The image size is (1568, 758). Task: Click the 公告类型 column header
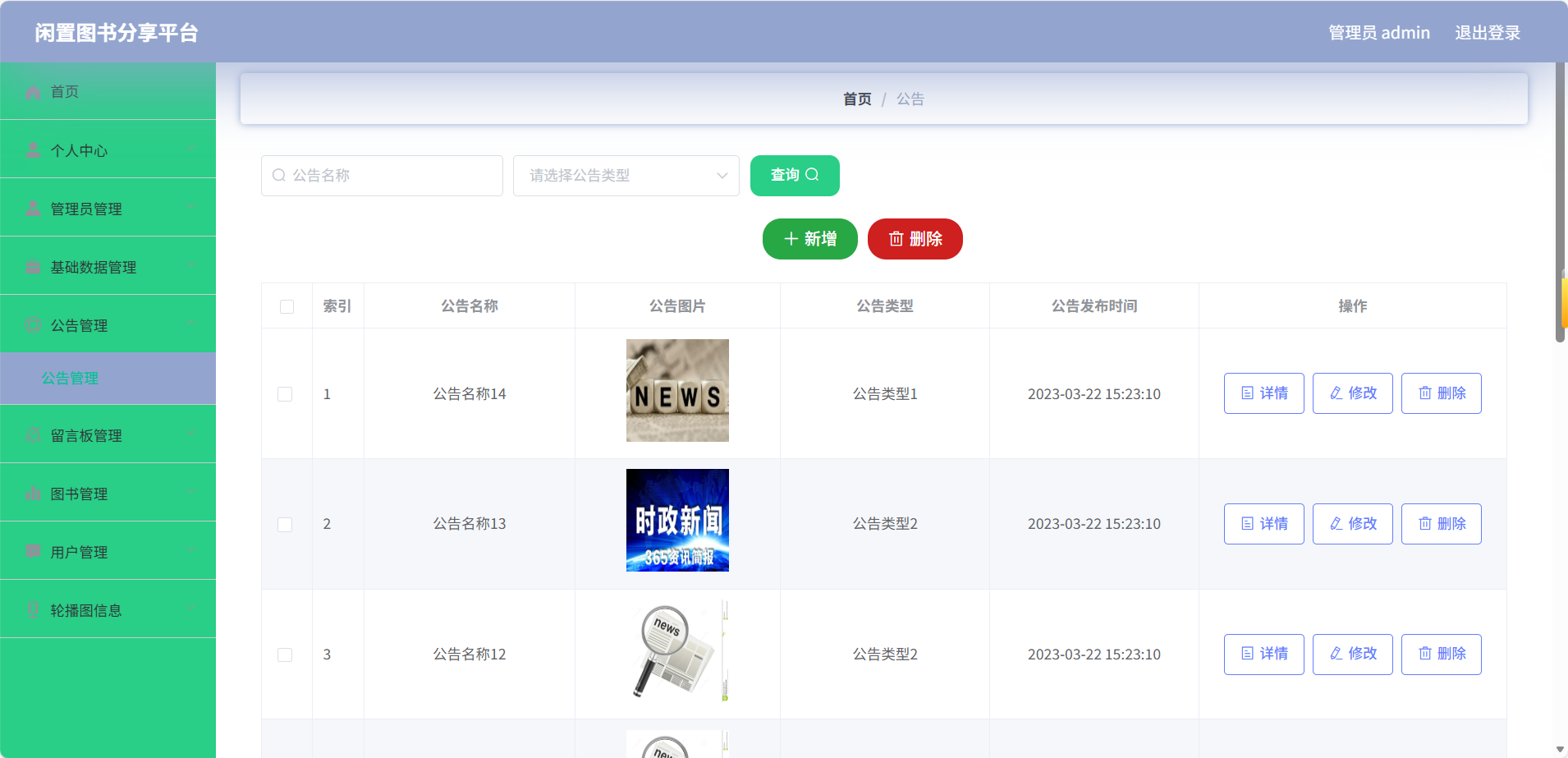(885, 306)
